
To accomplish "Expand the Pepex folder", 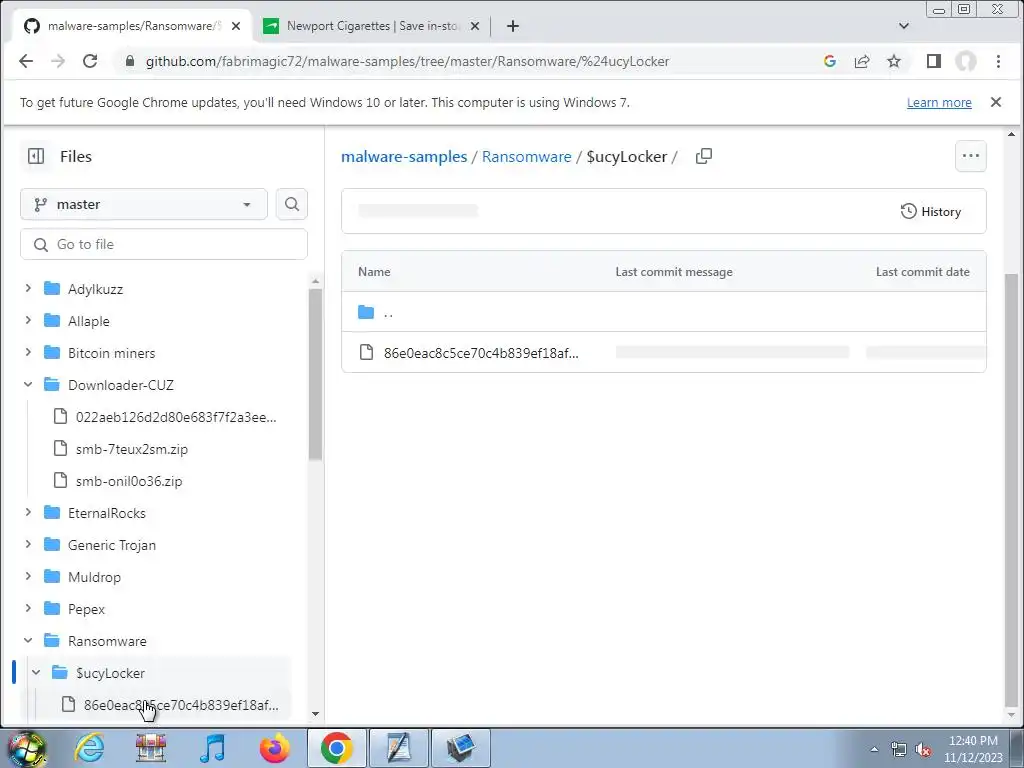I will pos(28,608).
